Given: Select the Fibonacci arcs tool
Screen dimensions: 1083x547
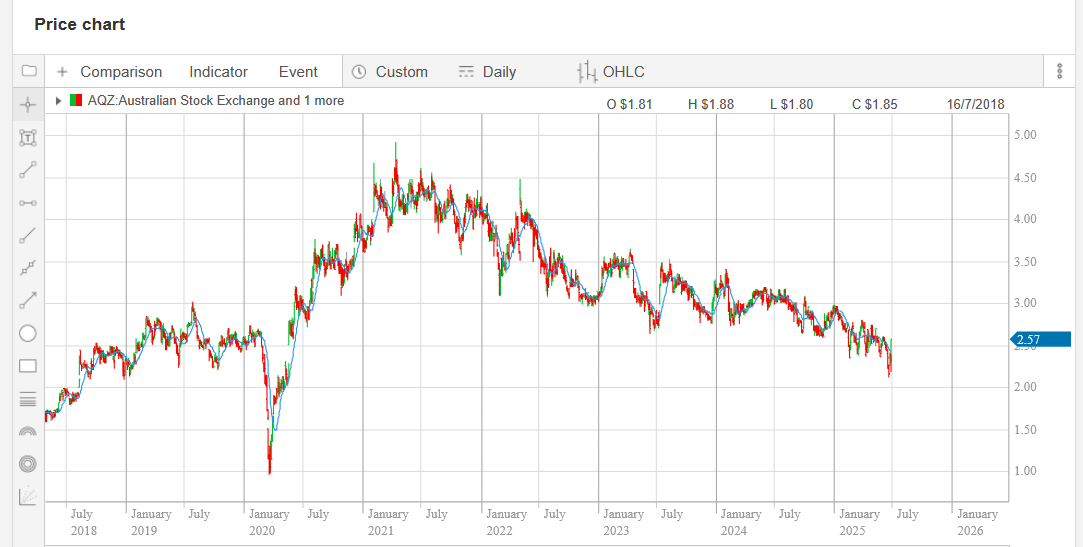Looking at the screenshot, I should point(28,432).
